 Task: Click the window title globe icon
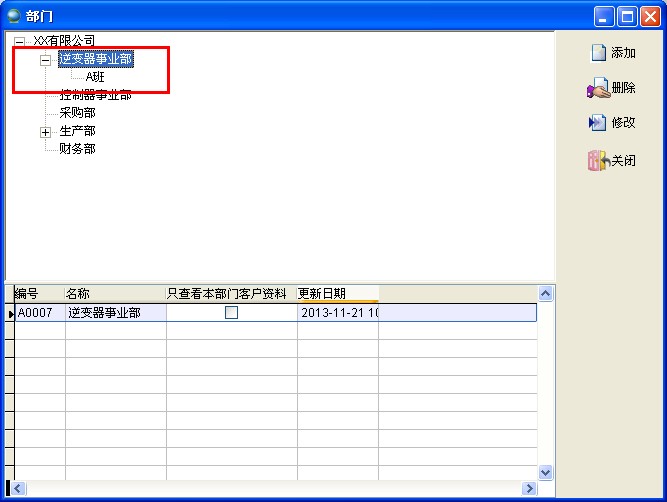point(14,15)
